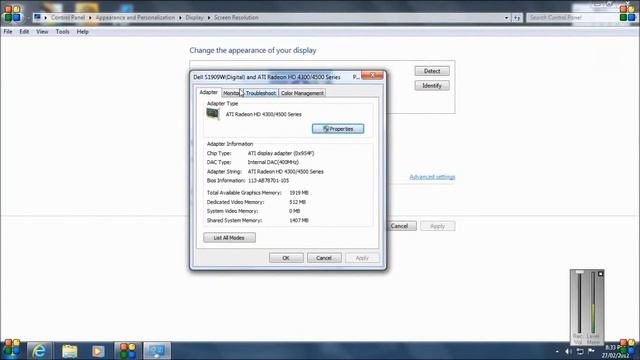This screenshot has height=360, width=640.
Task: Click the ATI Radeon adapter card icon
Action: point(213,113)
